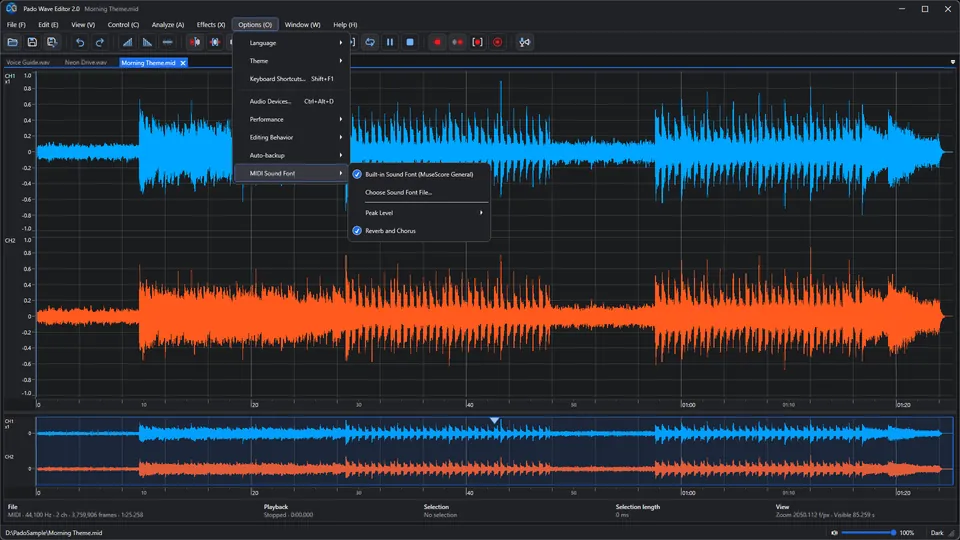Screen dimensions: 960x540
Task: Open the Help menu
Action: pyautogui.click(x=345, y=24)
